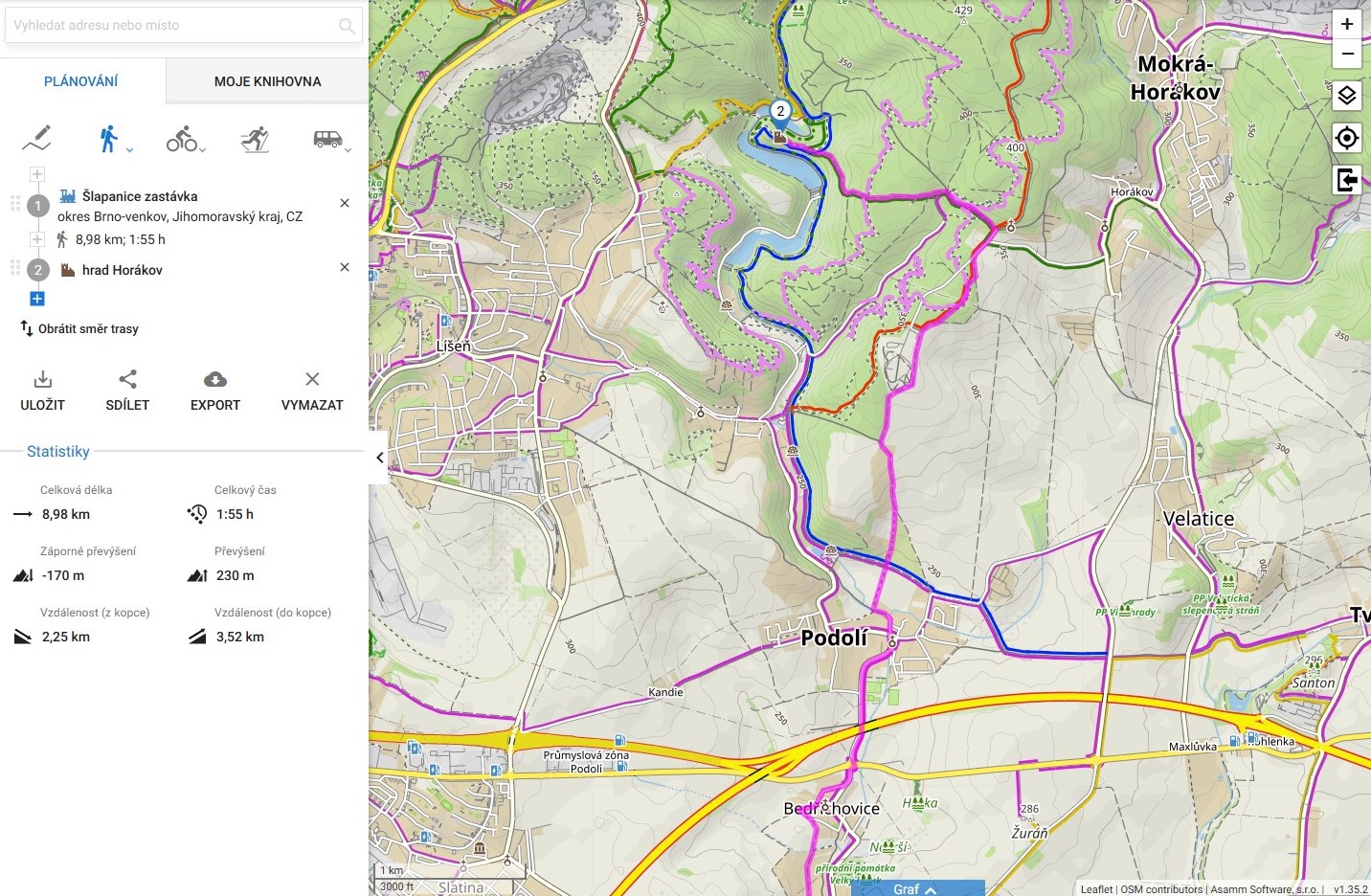Collapse the left planning sidebar
Viewport: 1371px width, 896px height.
(x=379, y=458)
